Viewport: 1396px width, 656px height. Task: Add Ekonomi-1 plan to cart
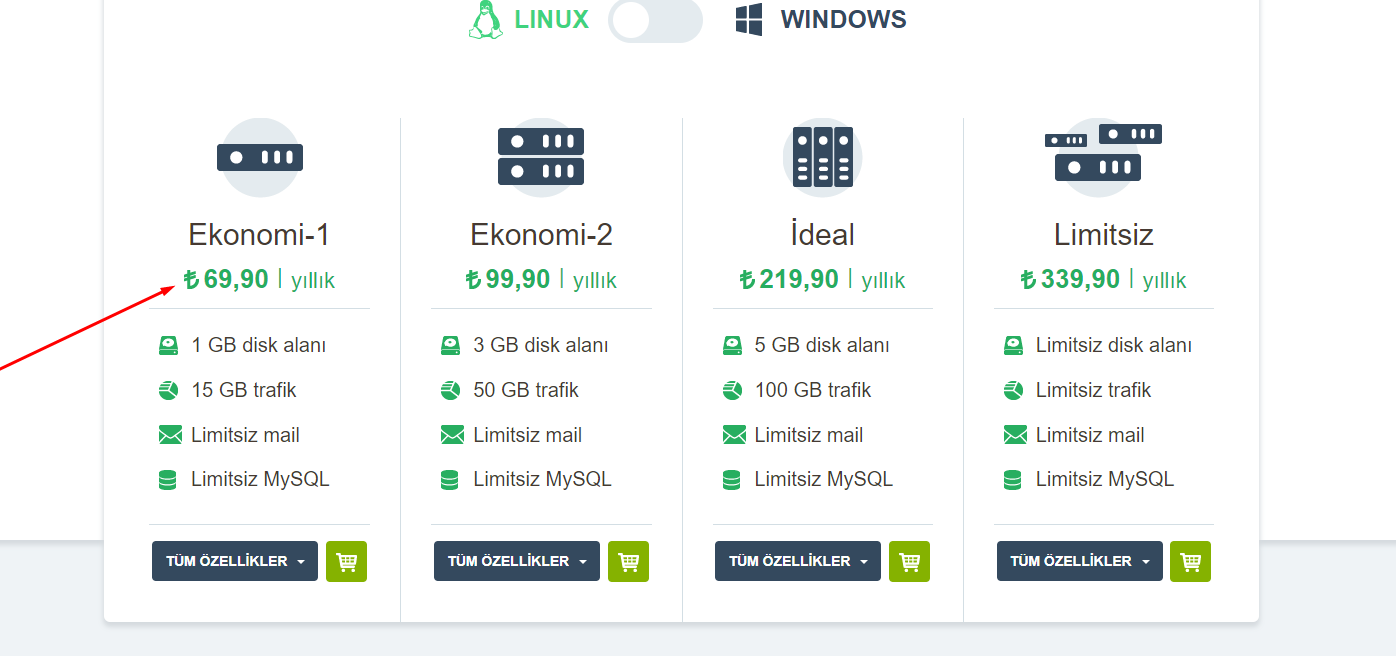(346, 561)
